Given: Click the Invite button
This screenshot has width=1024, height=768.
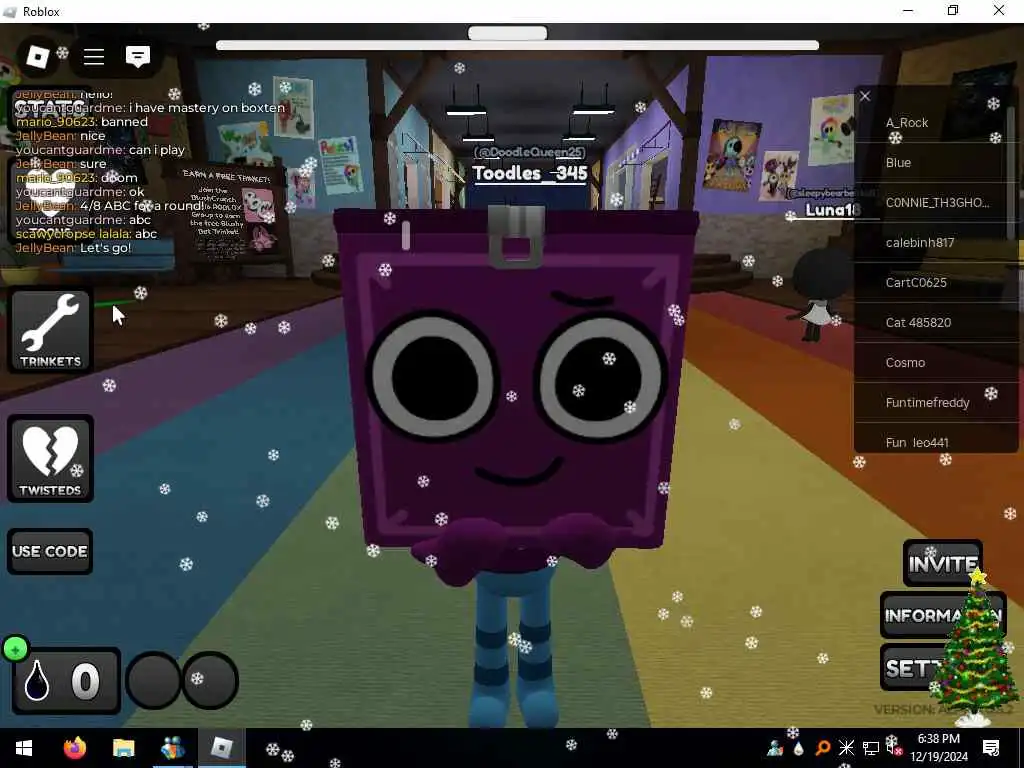Looking at the screenshot, I should (942, 563).
